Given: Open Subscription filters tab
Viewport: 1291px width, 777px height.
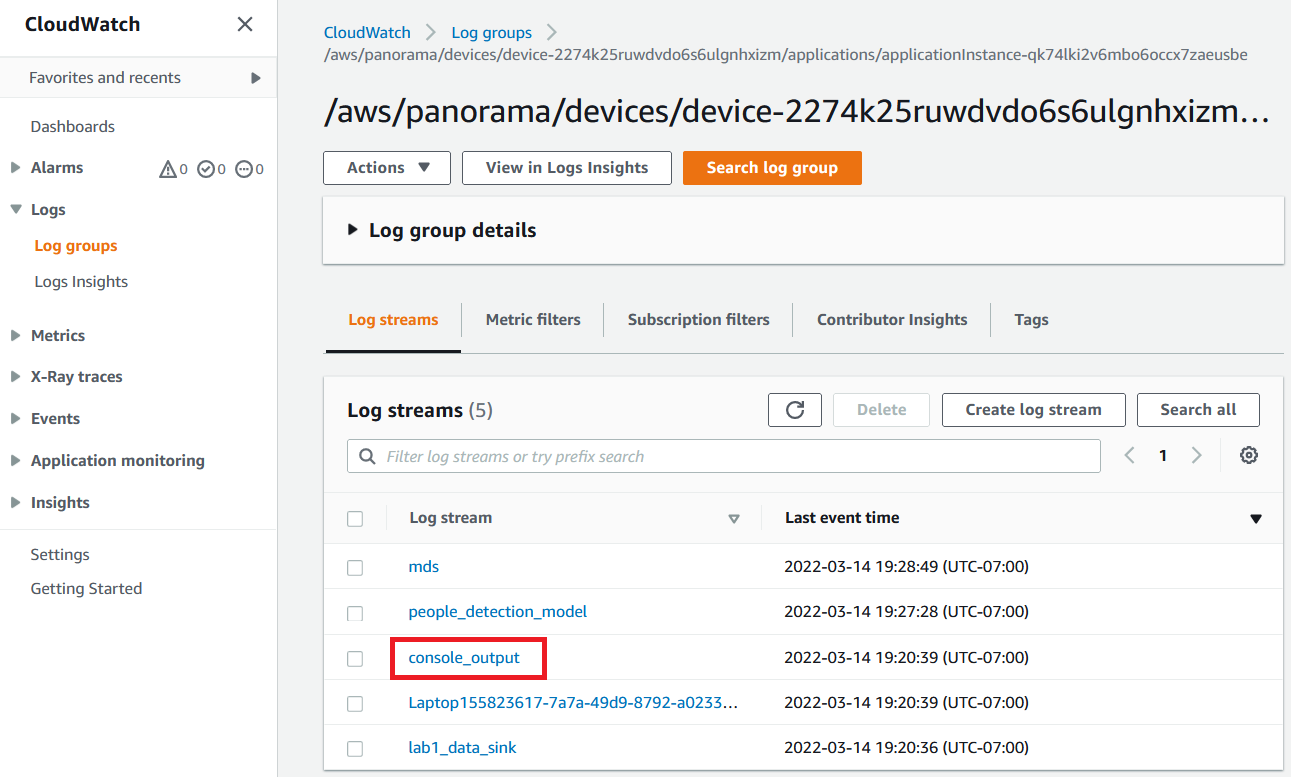Looking at the screenshot, I should (699, 320).
